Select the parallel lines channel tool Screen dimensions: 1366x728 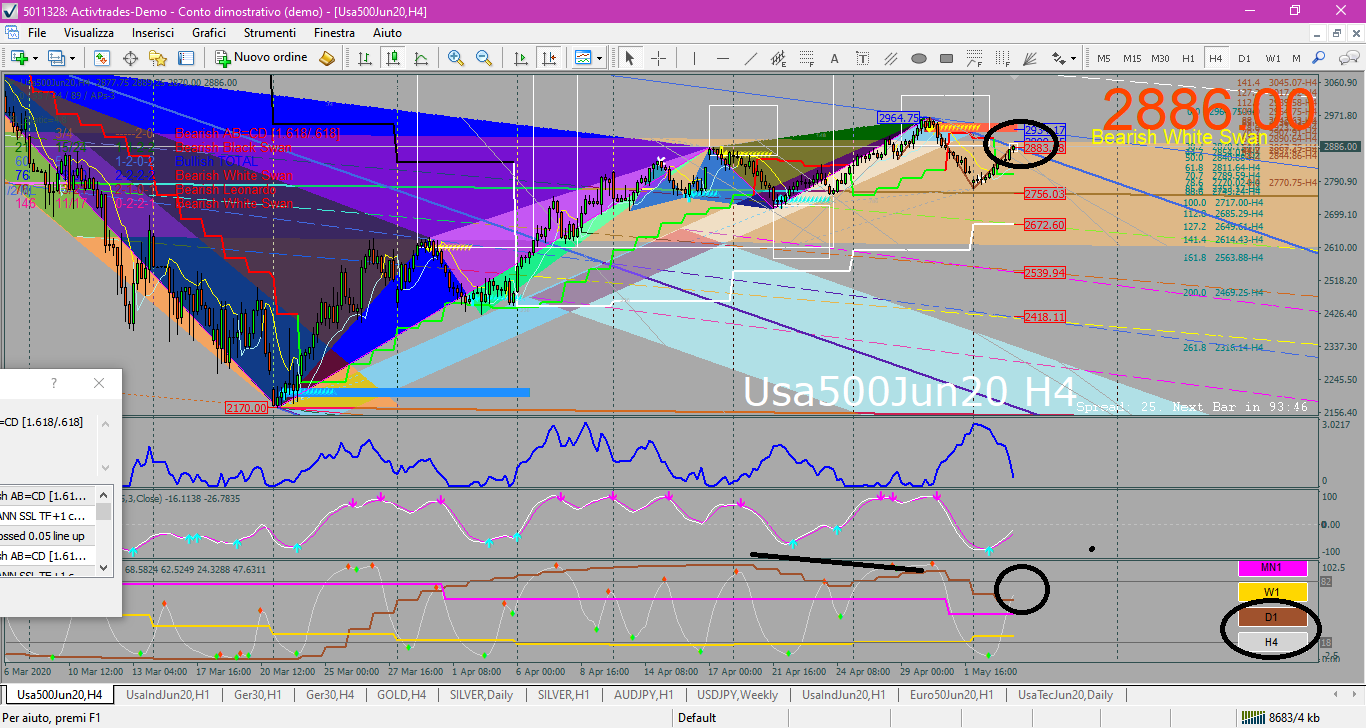pos(890,58)
